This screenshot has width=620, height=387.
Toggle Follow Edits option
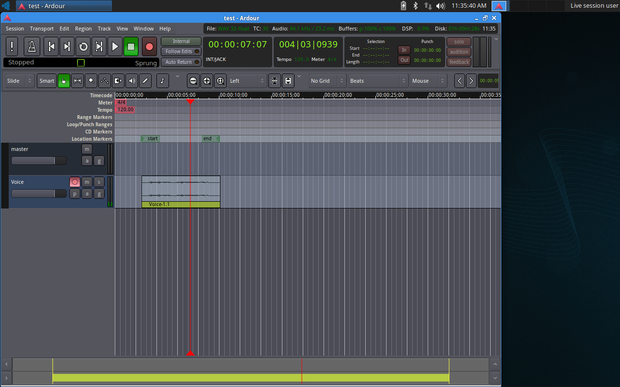click(181, 51)
